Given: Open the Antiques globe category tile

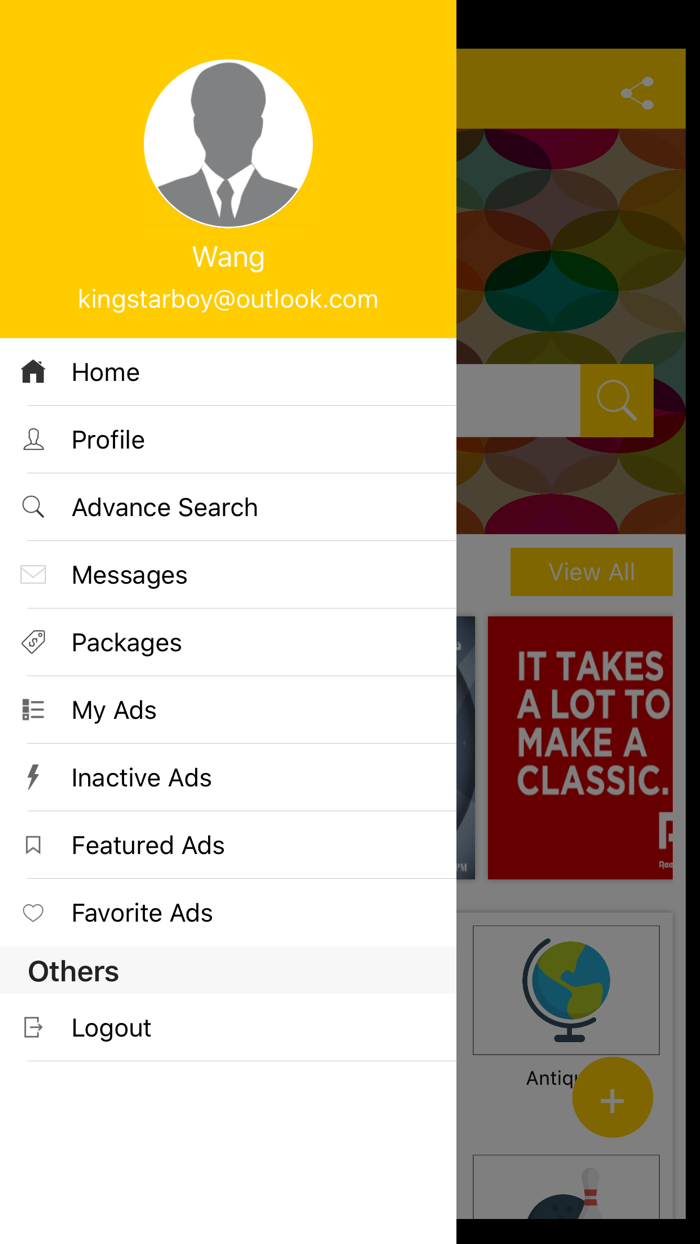Looking at the screenshot, I should click(x=566, y=990).
